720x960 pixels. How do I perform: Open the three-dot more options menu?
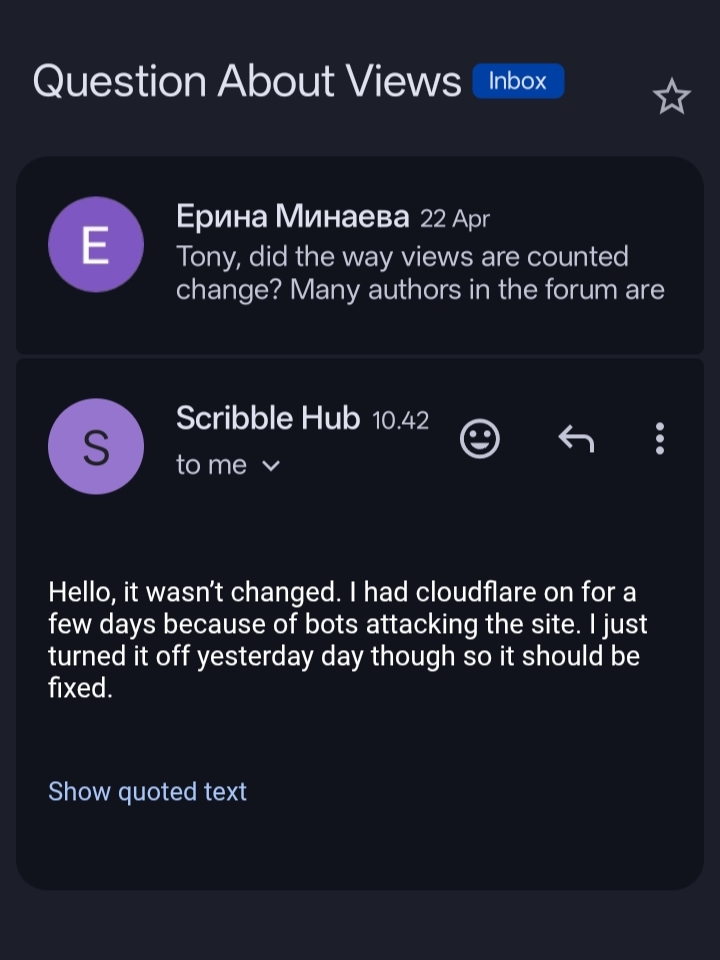click(659, 438)
